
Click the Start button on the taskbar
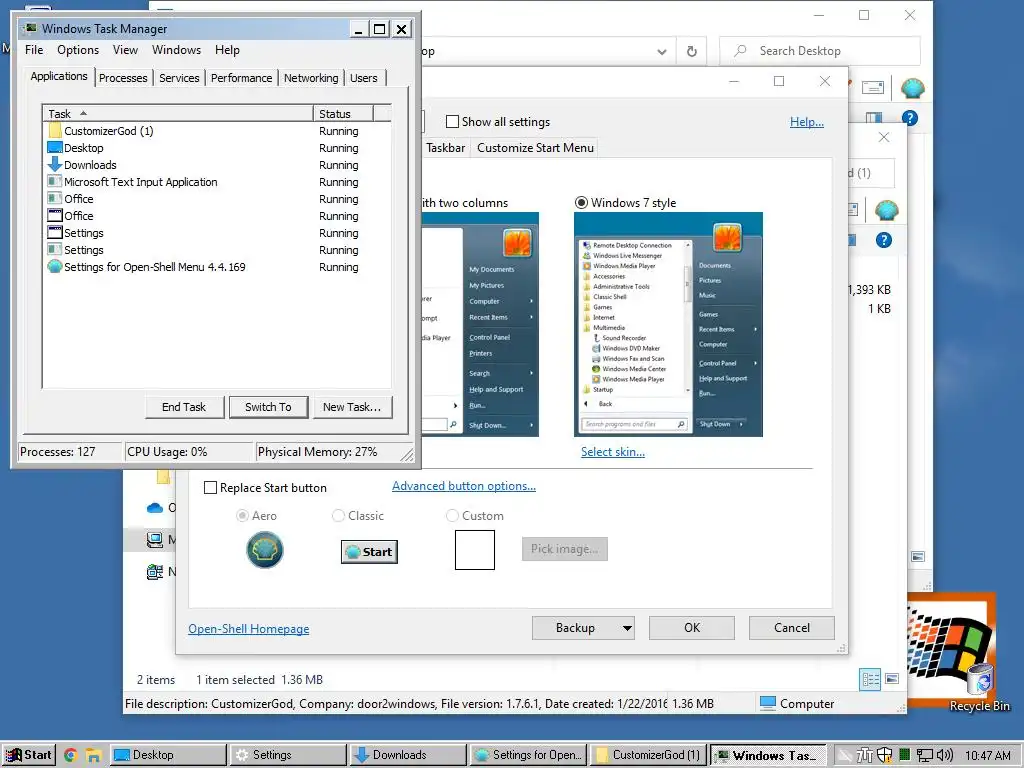click(29, 755)
